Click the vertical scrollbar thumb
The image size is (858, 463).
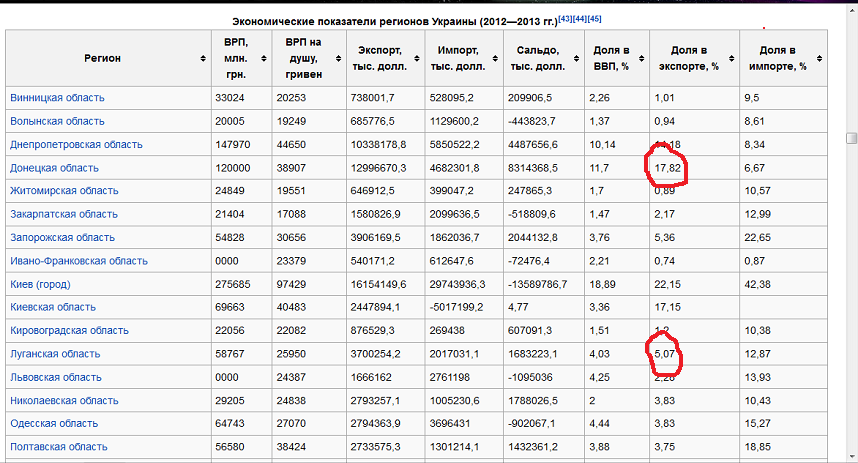click(x=851, y=138)
